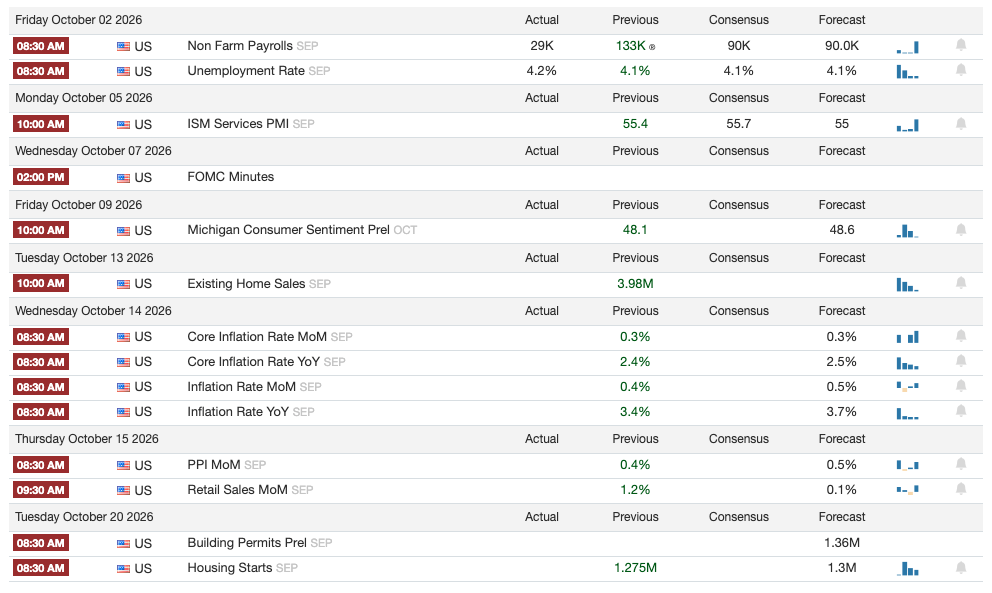Set alert bell for Core Inflation Rate YoY
Viewport: 992px width, 593px height.
[960, 361]
